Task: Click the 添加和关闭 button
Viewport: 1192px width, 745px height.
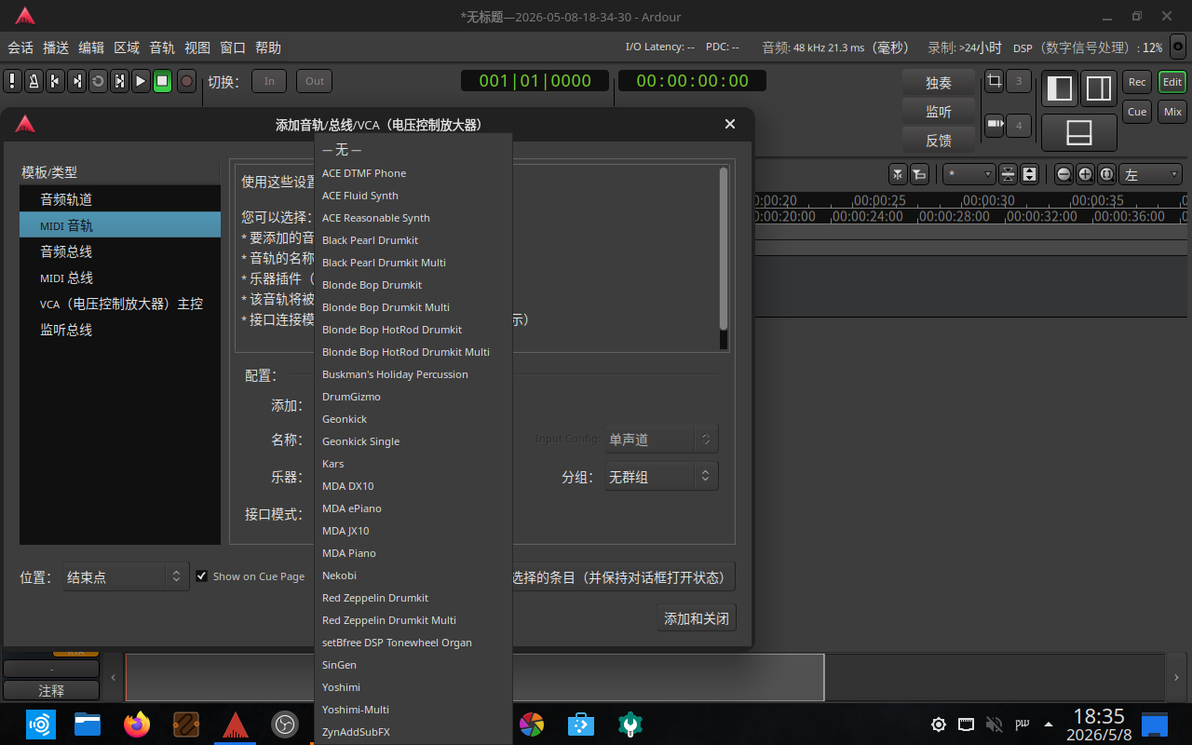Action: point(696,618)
